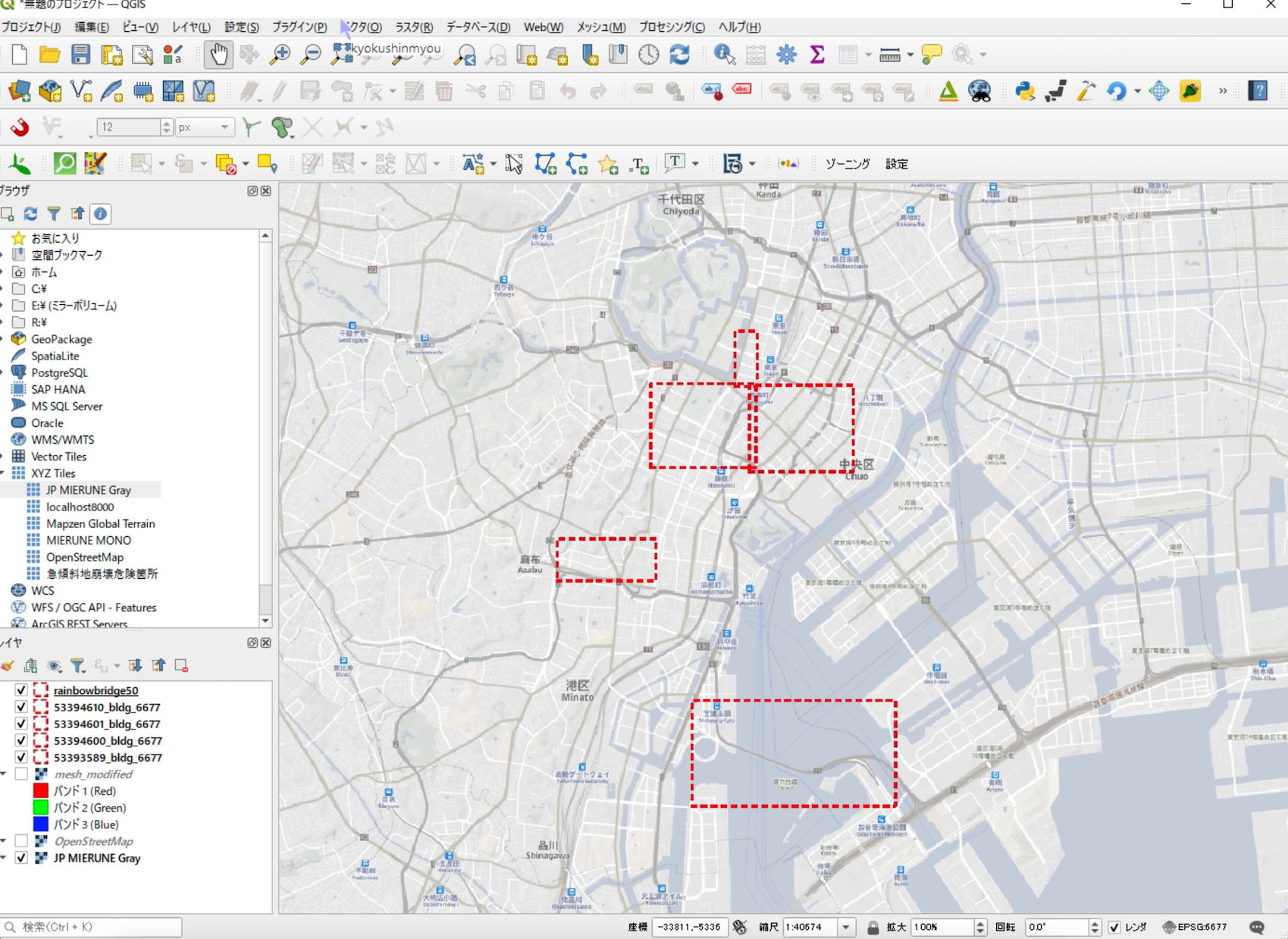Screen dimensions: 1288x939
Task: Hide the 53394600_bldg_6677 layer
Action: 21,740
